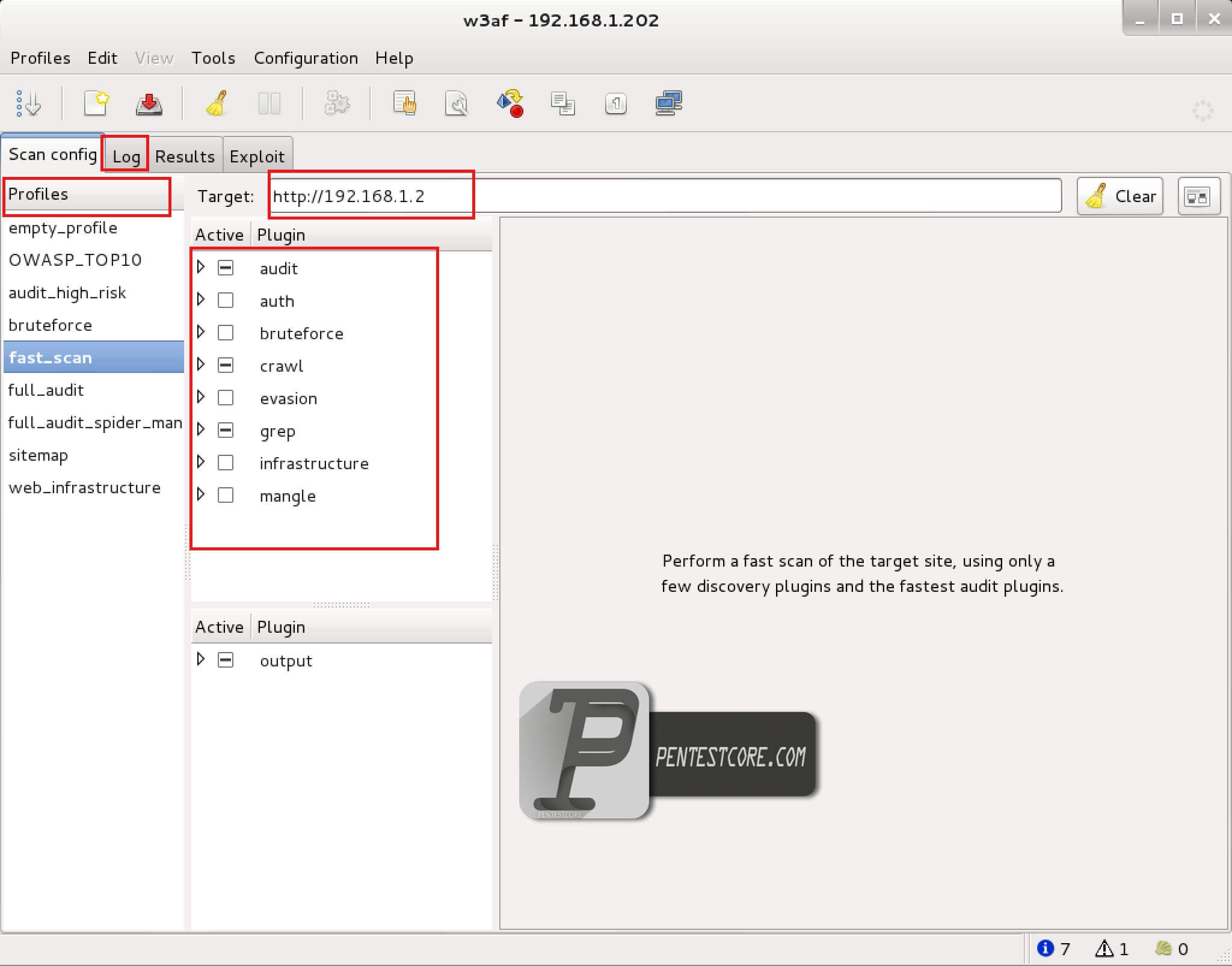Expand the mangle plugin tree
Viewport: 1232px width, 966px height.
(201, 494)
